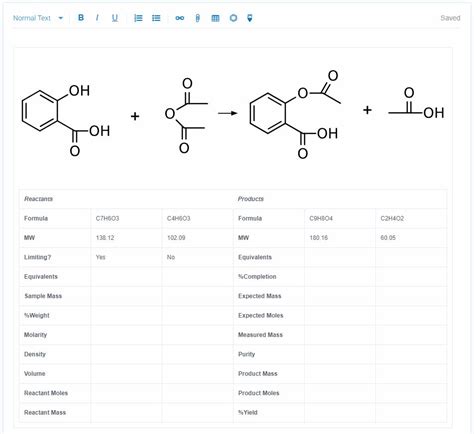Viewport: 474px width, 434px height.
Task: Insert a table
Action: (216, 18)
